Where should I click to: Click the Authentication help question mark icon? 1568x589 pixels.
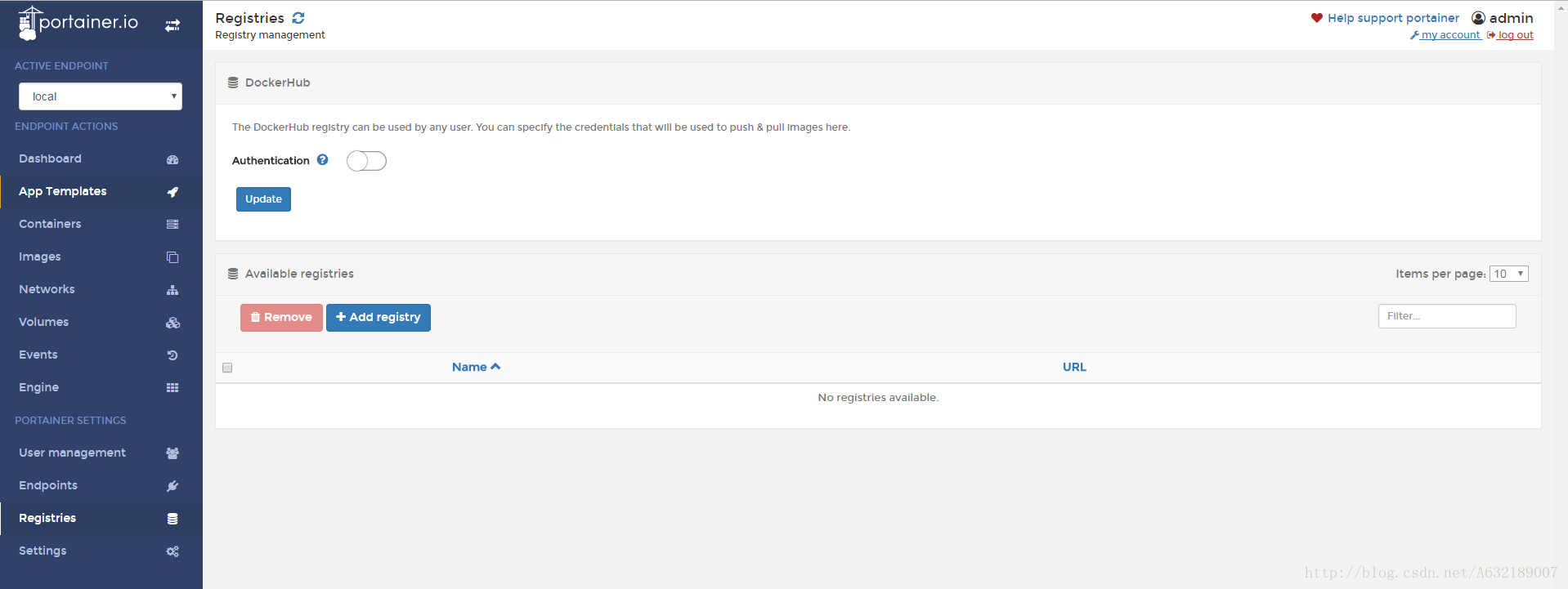[323, 160]
